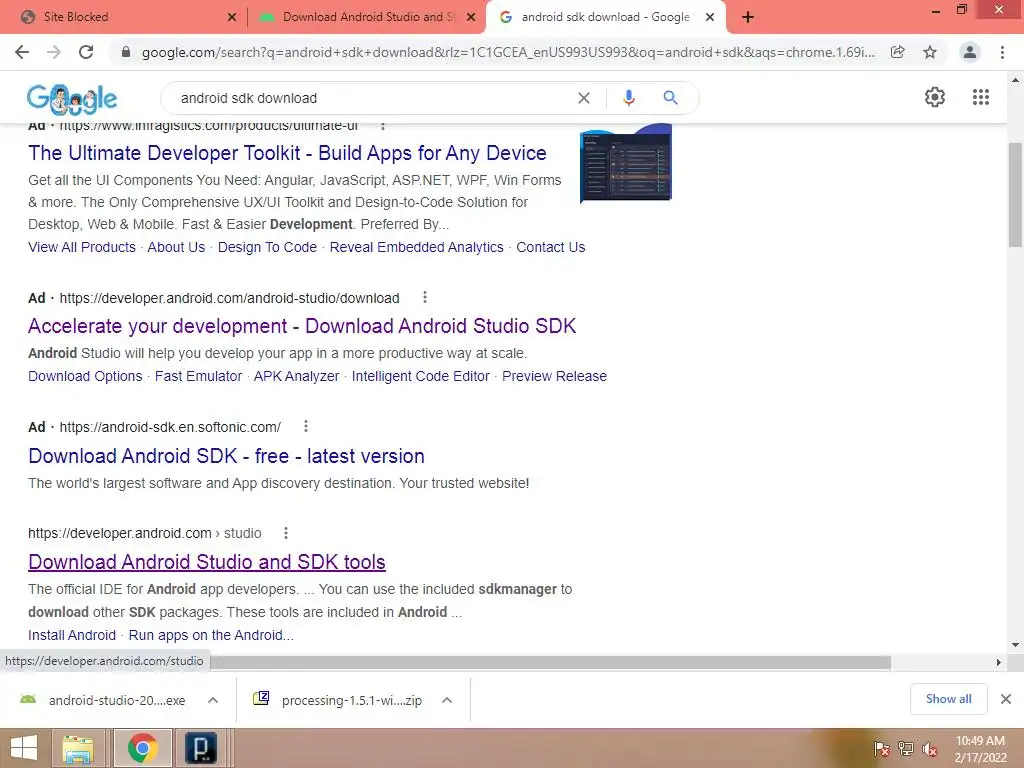Open the Design To Code sitelink
The width and height of the screenshot is (1024, 768).
pyautogui.click(x=267, y=248)
